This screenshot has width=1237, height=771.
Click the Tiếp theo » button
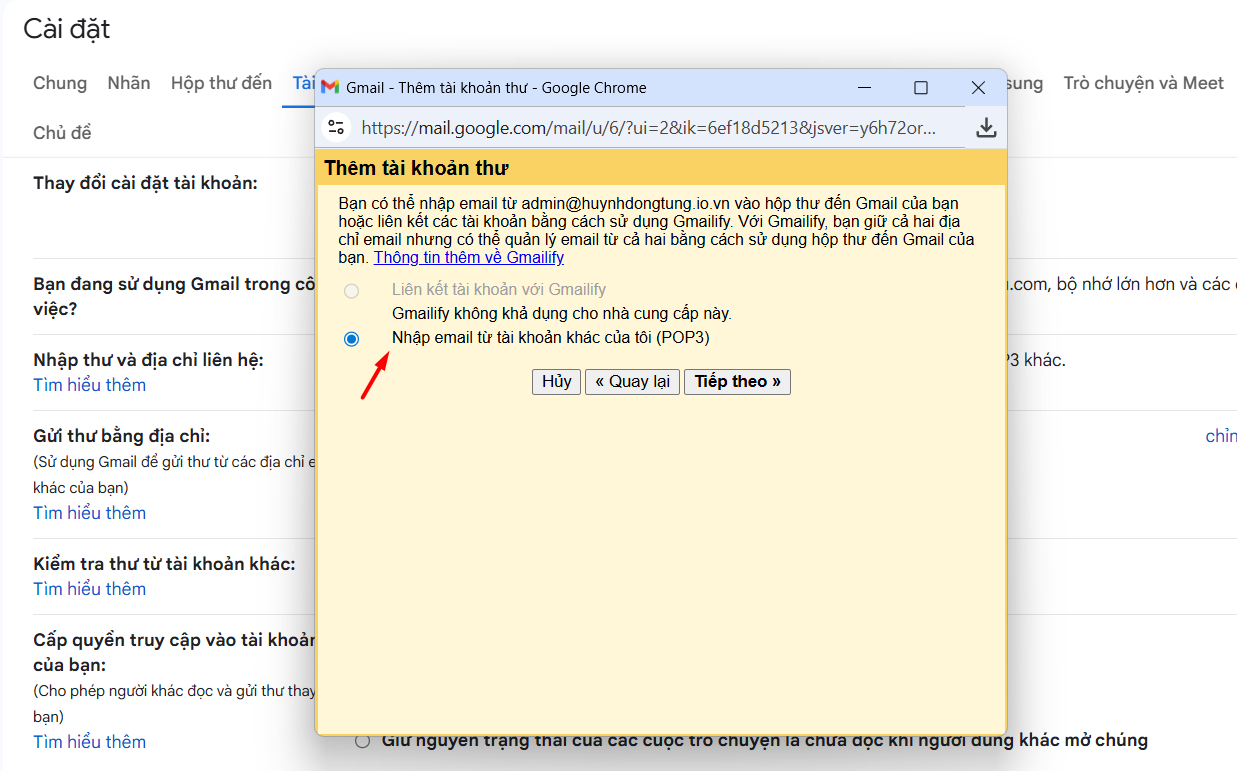point(737,382)
